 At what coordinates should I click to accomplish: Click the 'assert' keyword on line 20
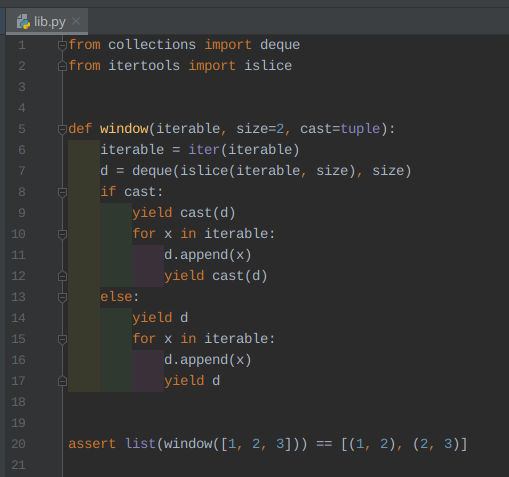tap(92, 444)
